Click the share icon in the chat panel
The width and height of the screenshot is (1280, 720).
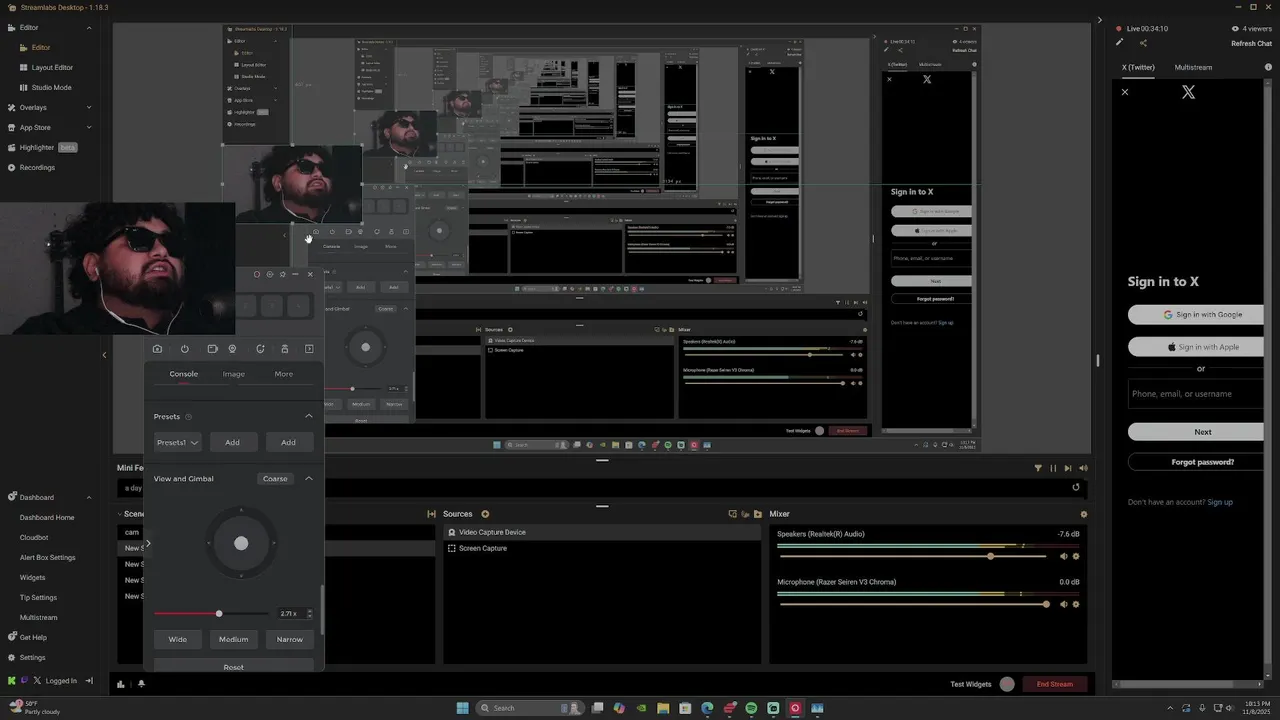point(1143,43)
